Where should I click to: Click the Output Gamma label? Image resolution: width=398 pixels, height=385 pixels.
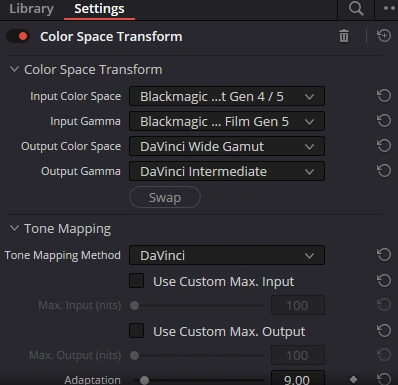pyautogui.click(x=81, y=171)
